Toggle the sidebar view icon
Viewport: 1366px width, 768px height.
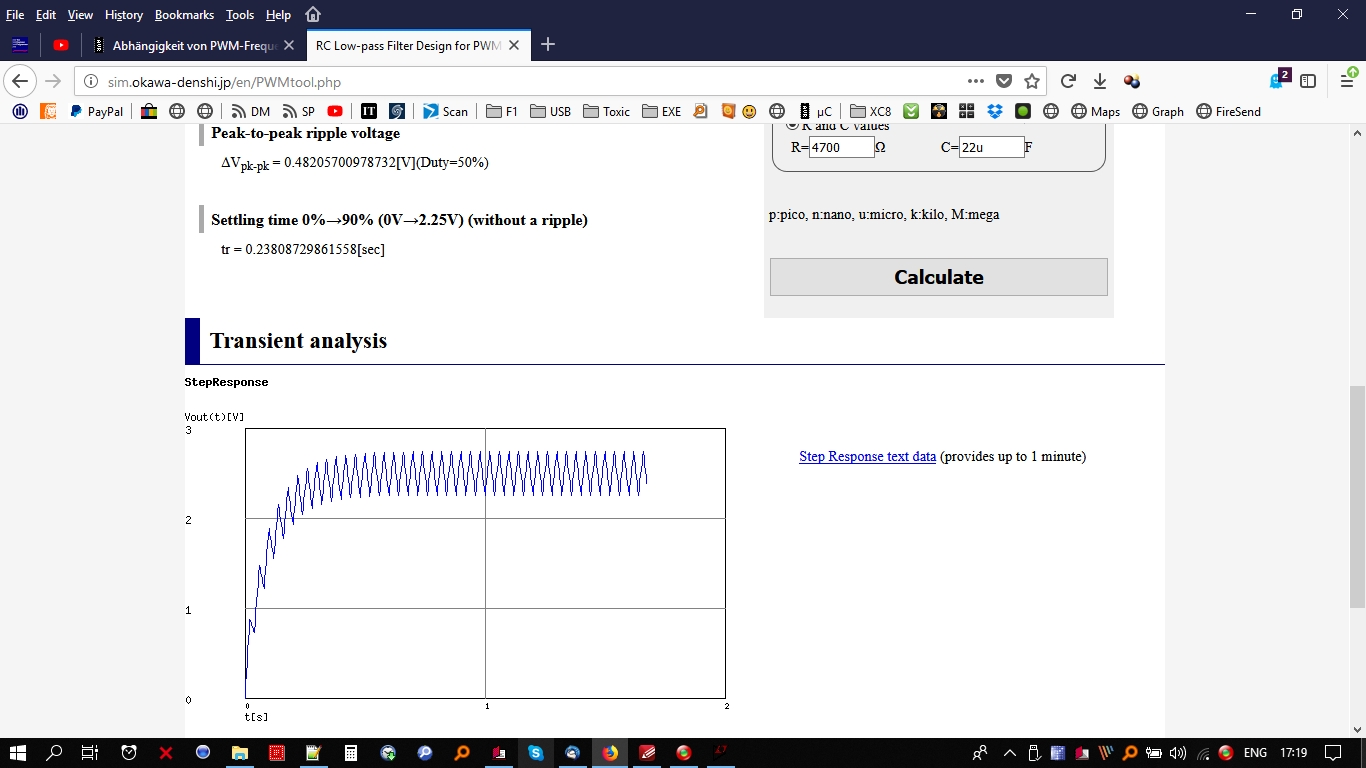click(1308, 81)
